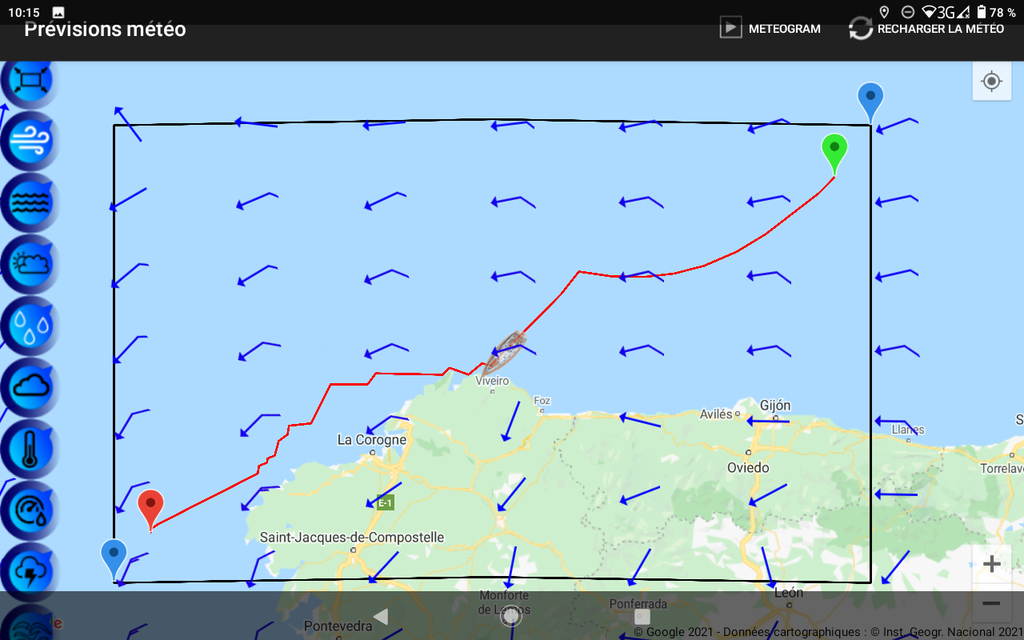Click the León city label
The image size is (1024, 640).
[x=788, y=593]
